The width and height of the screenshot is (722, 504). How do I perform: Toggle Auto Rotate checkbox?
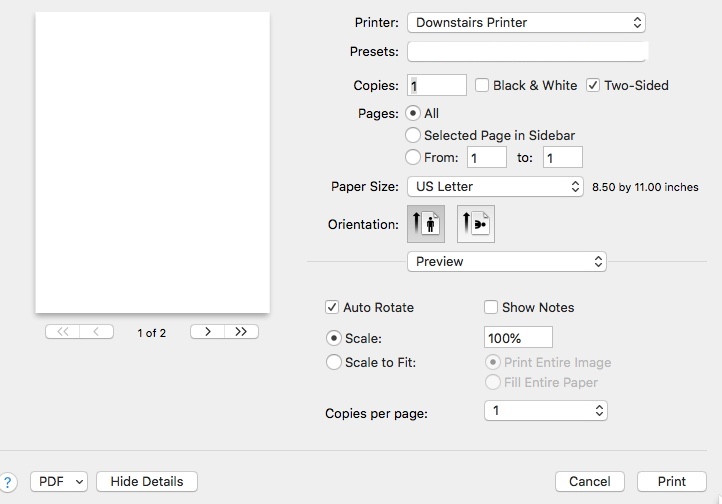click(332, 307)
